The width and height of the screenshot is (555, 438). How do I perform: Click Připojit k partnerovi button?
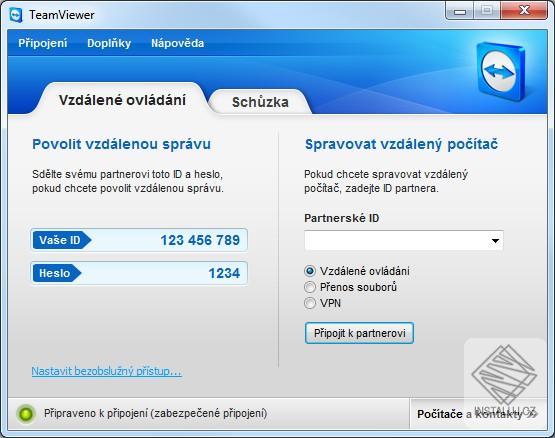(x=359, y=333)
